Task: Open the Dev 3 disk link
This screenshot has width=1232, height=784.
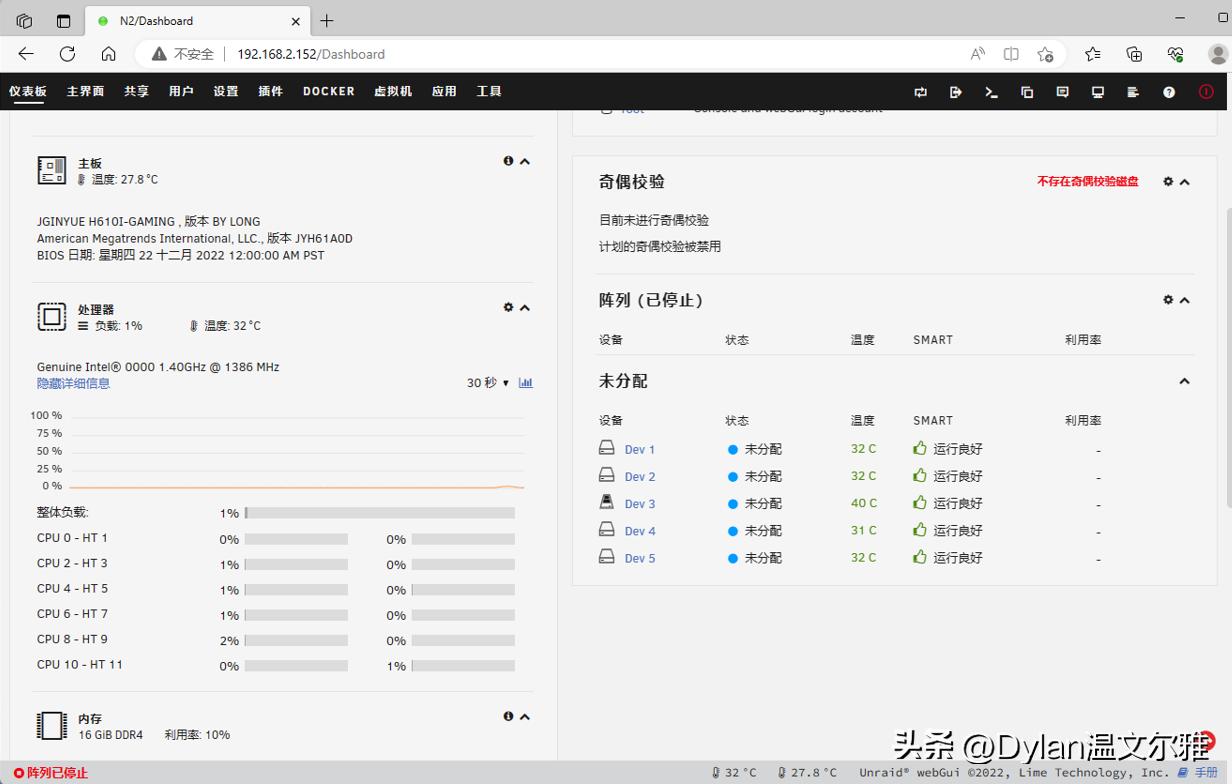Action: (639, 503)
